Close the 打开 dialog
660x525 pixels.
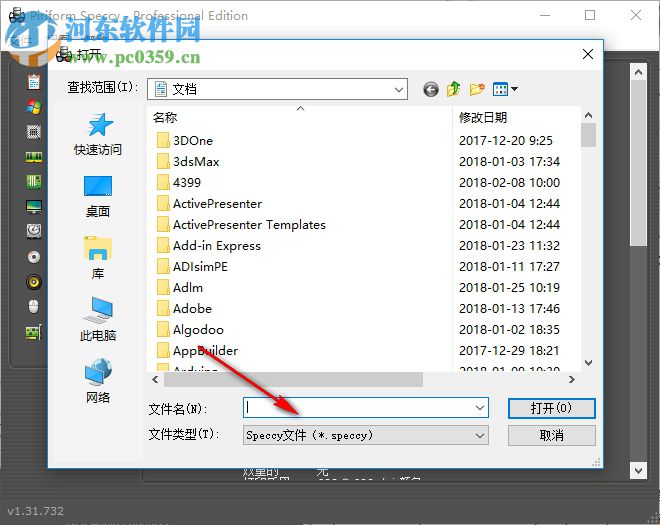click(x=588, y=54)
